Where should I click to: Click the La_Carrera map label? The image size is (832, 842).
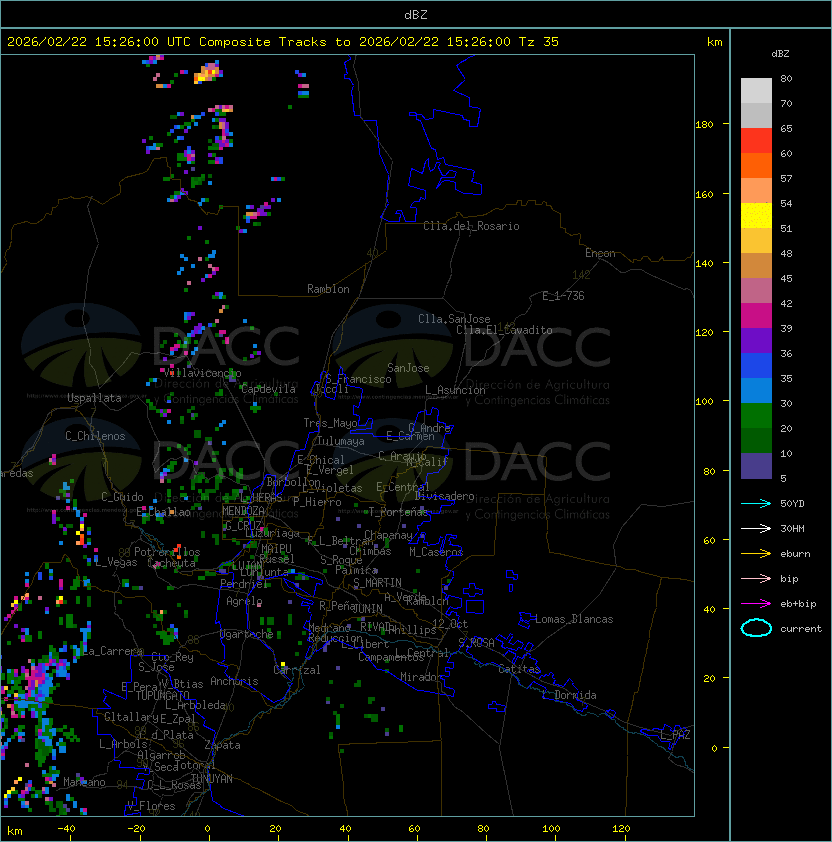click(112, 651)
